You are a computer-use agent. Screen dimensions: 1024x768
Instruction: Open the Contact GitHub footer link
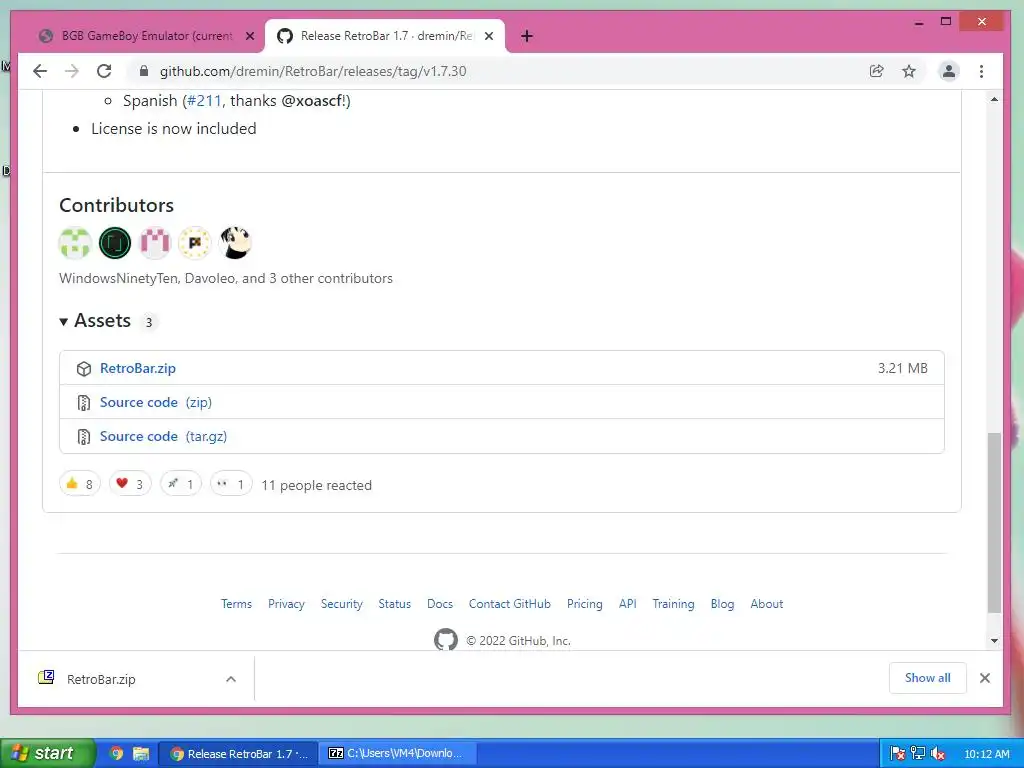(509, 604)
